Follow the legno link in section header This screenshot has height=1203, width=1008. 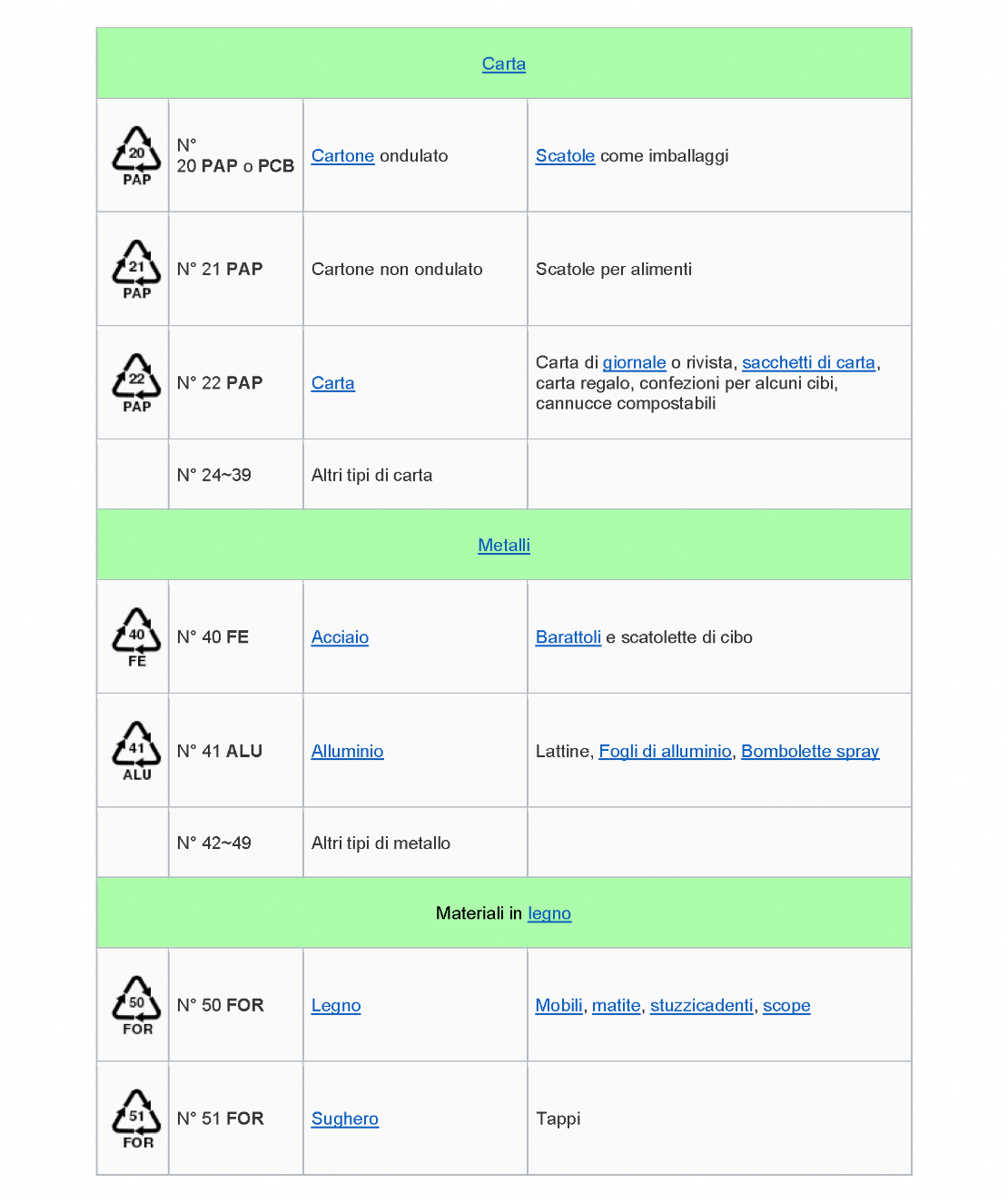[x=549, y=913]
